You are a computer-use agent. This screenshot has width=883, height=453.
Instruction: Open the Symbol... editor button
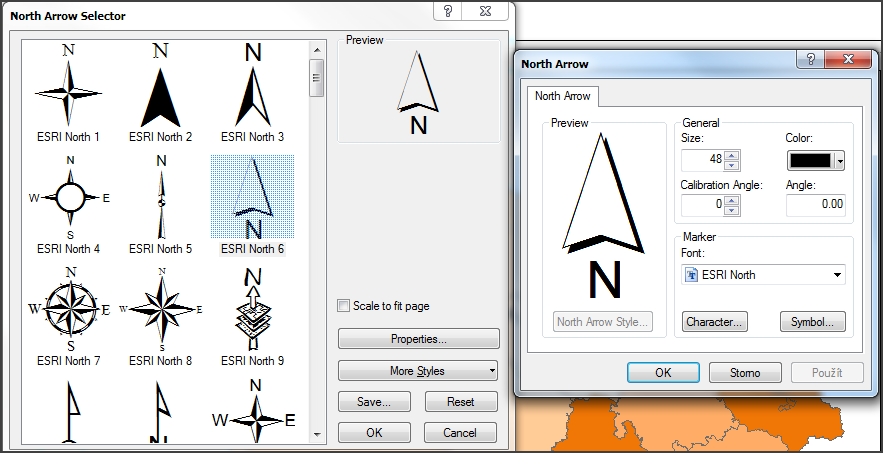point(813,322)
